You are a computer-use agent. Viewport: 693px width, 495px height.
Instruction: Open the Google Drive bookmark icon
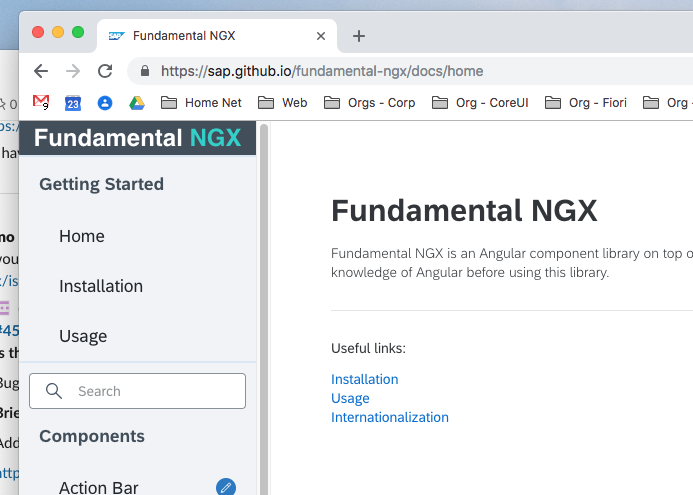pos(137,103)
